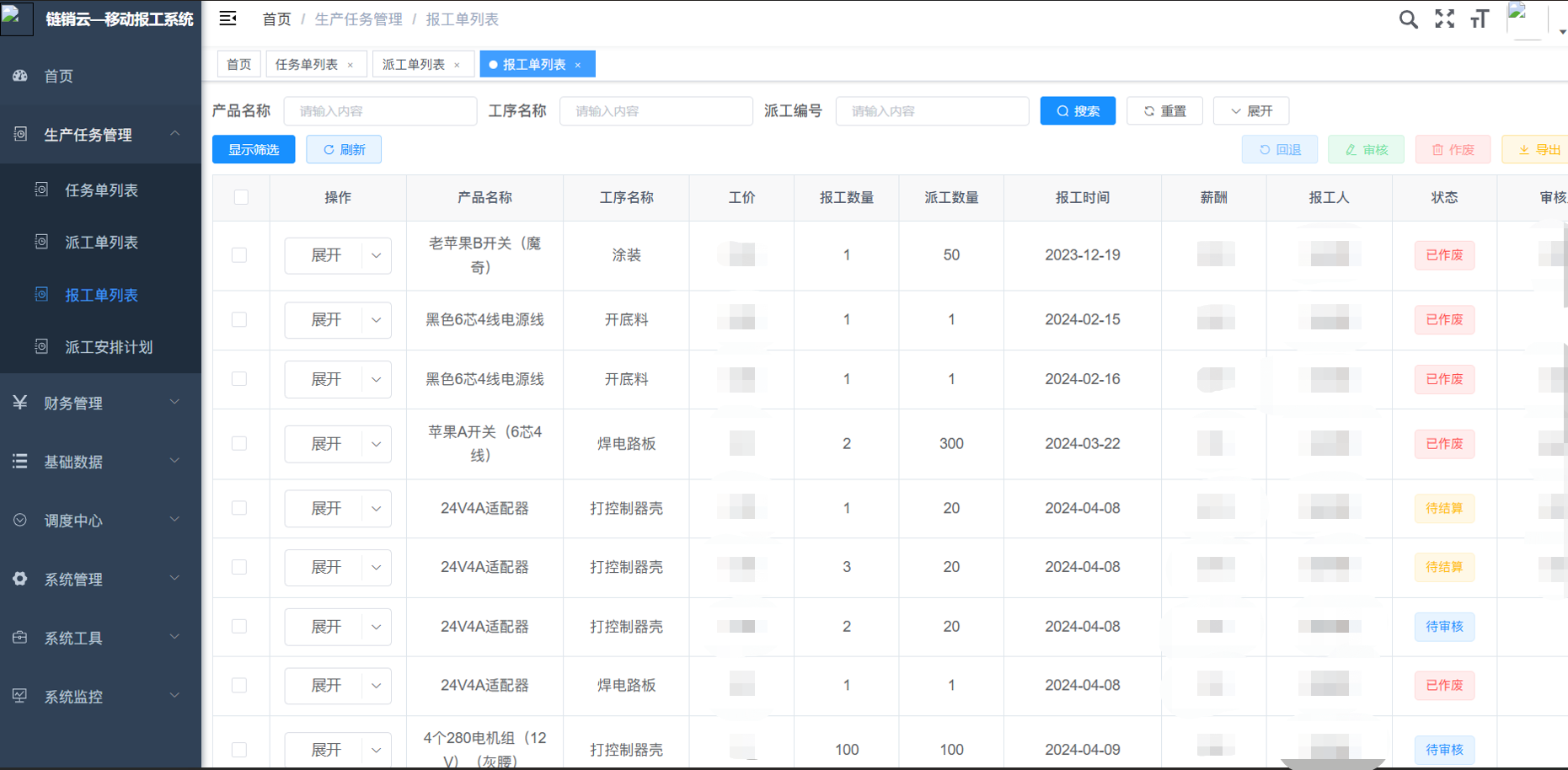Image resolution: width=1568 pixels, height=770 pixels.
Task: Focus the 工序名称 input field
Action: [x=656, y=111]
